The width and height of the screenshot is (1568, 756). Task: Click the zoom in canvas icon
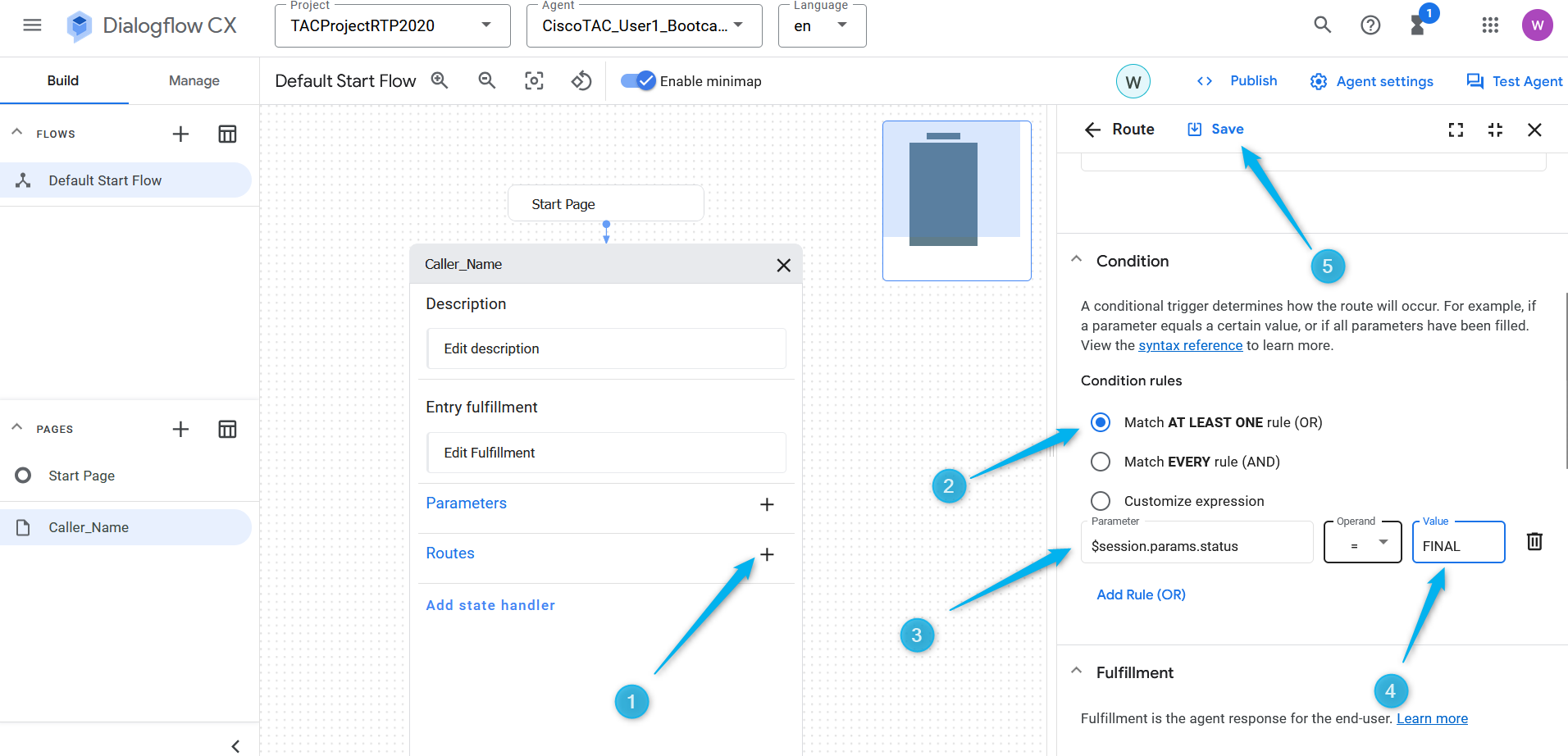(440, 80)
